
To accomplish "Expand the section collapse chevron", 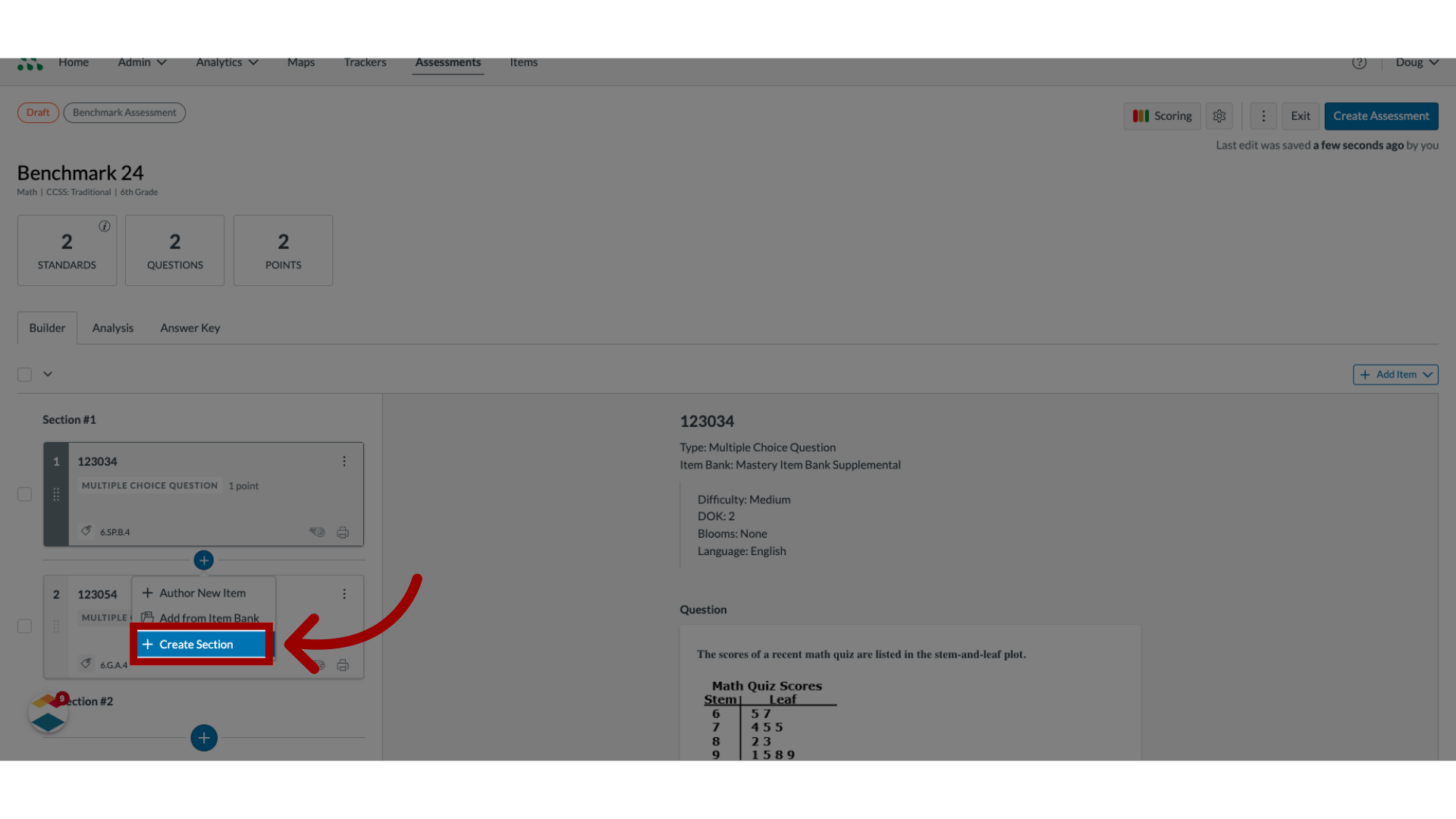I will coord(47,374).
